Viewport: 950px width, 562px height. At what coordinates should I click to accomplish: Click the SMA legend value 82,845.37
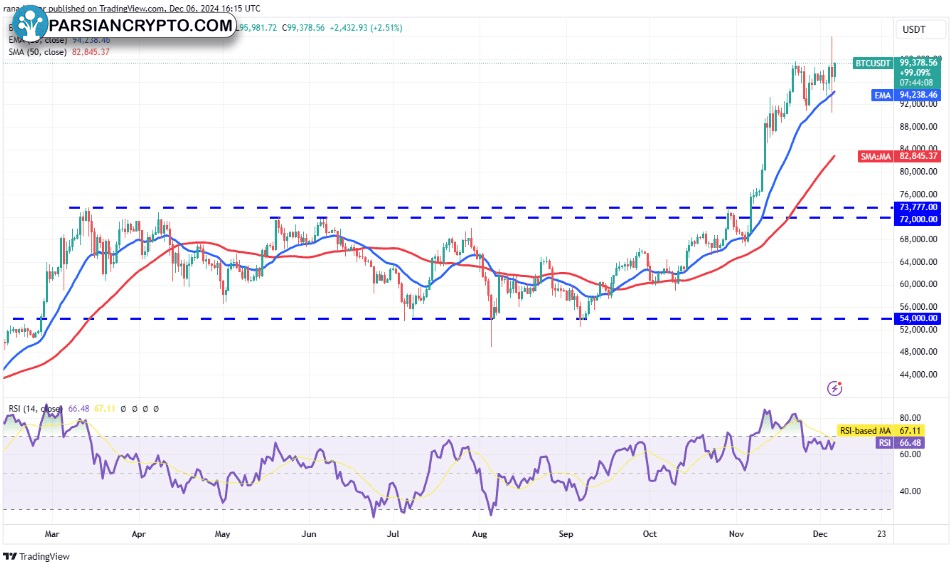point(91,52)
